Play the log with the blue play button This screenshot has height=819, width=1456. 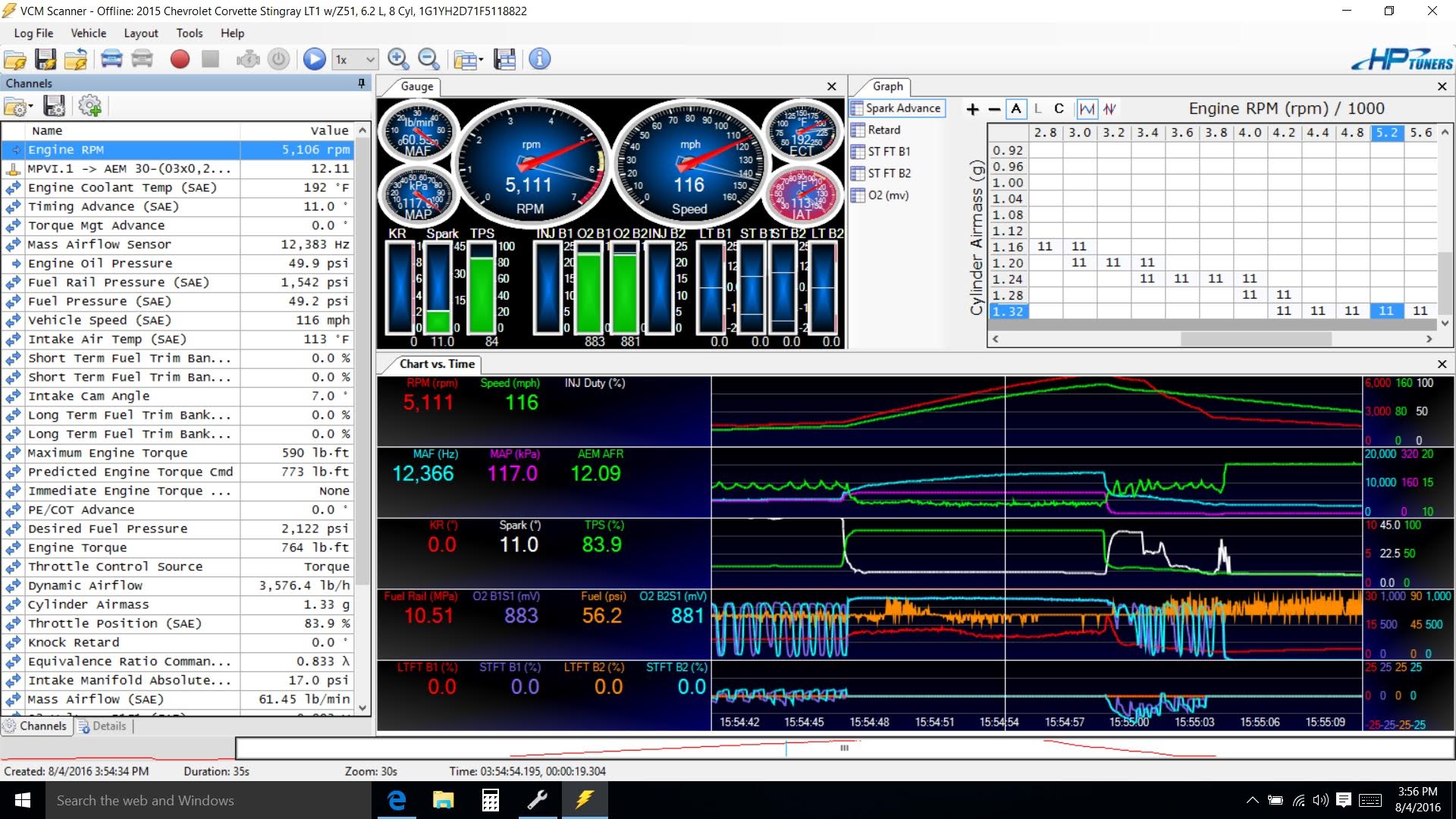[314, 59]
